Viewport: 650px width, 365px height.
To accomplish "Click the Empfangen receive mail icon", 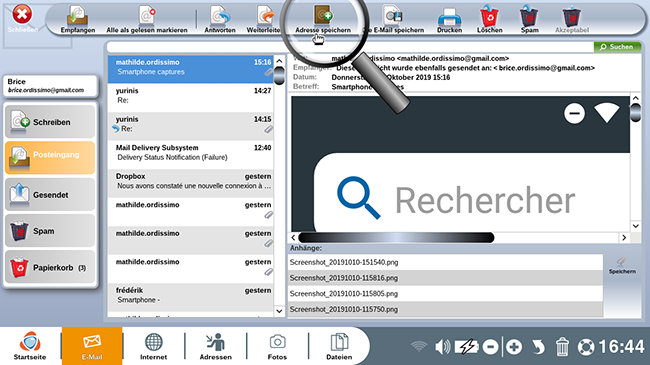I will tap(78, 19).
